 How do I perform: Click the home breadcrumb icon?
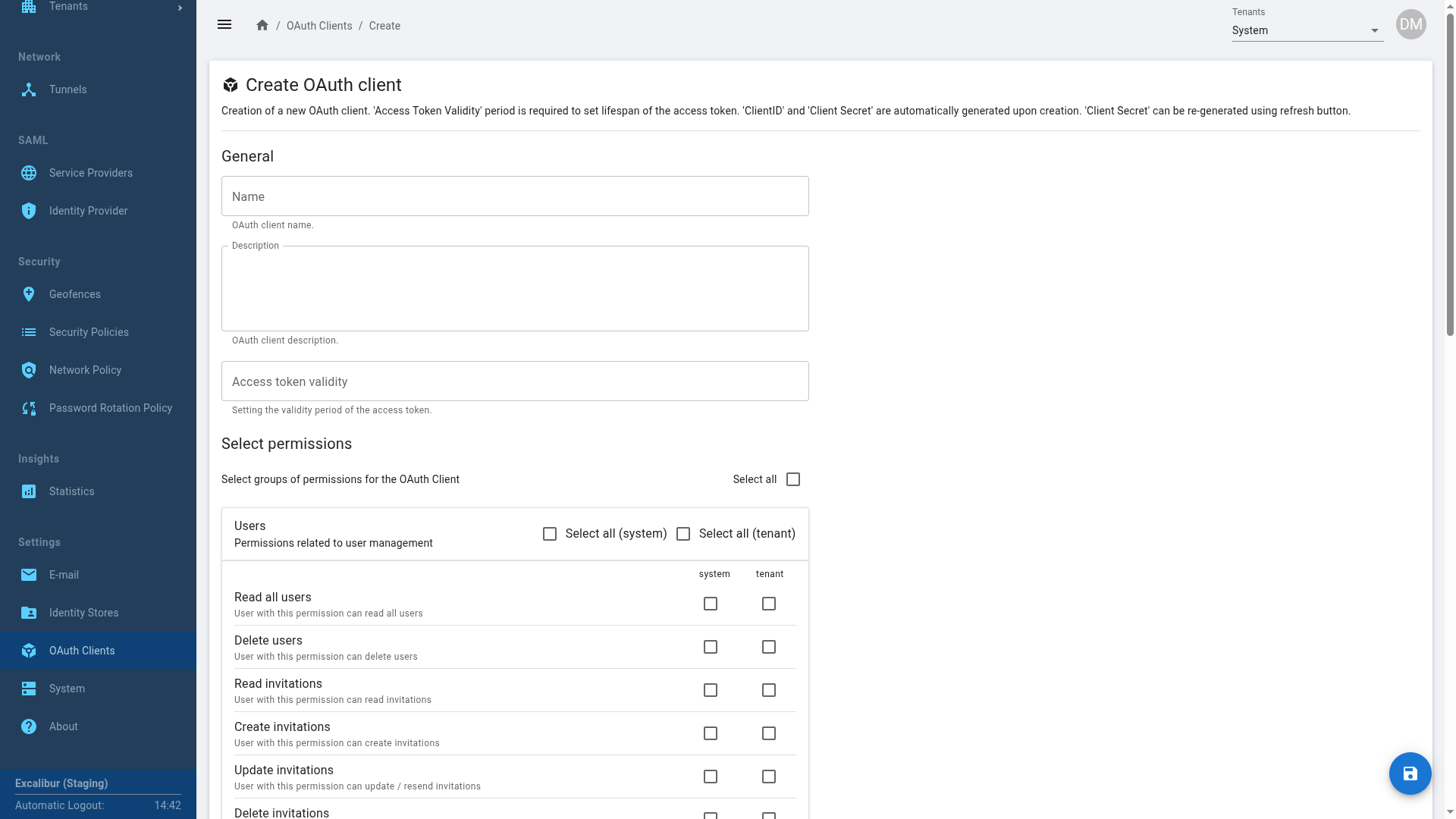pos(262,26)
